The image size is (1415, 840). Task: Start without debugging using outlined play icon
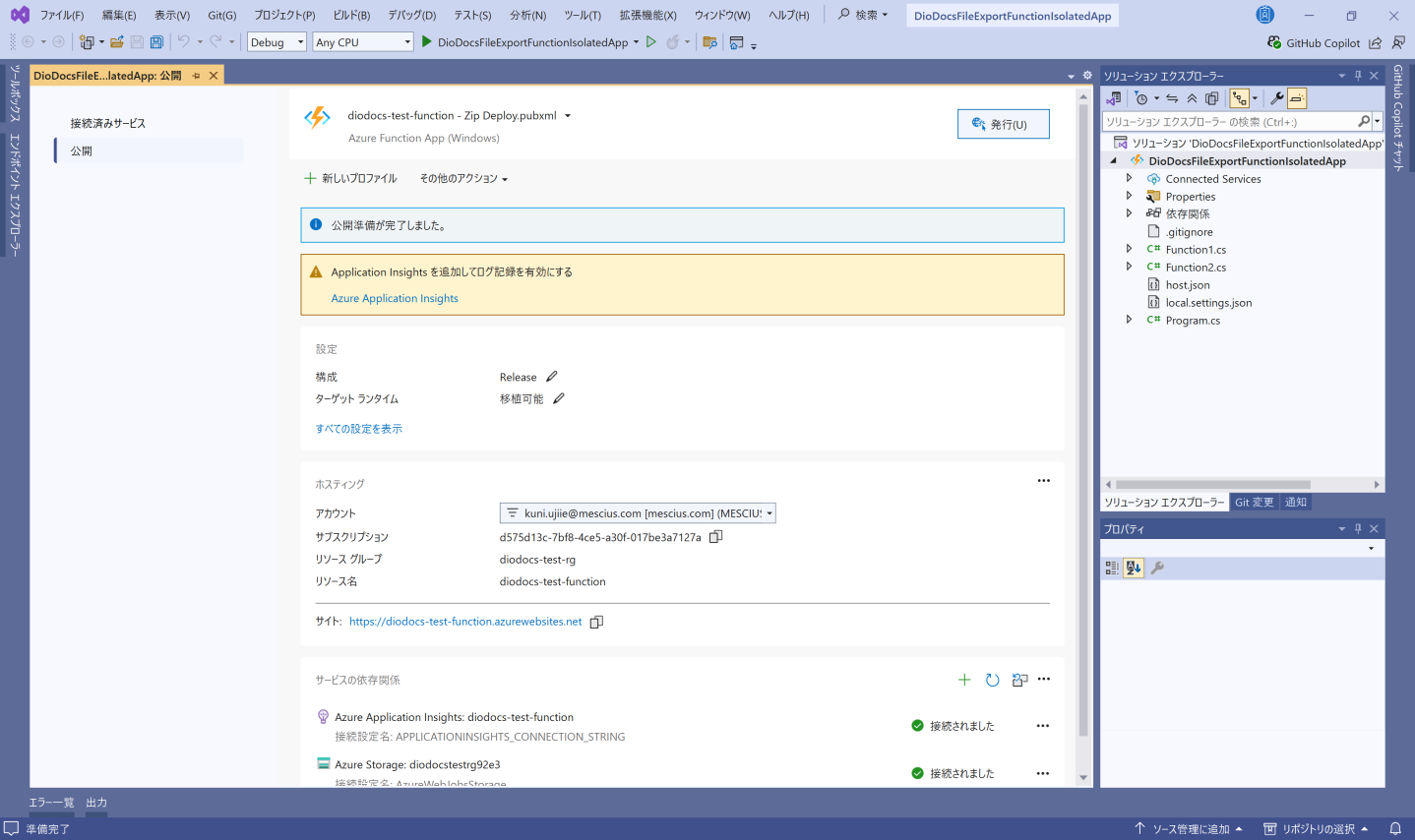[651, 42]
